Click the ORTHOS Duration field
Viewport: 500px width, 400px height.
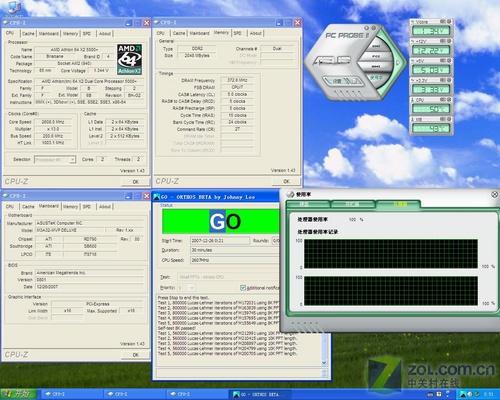[x=234, y=250]
